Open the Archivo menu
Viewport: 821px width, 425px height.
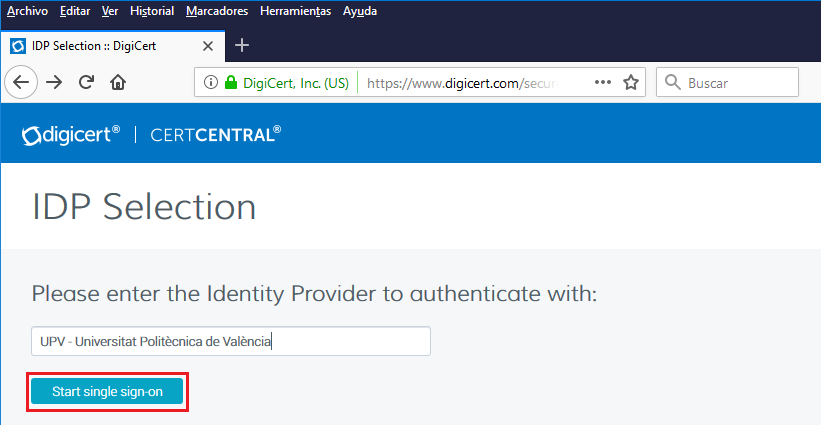coord(28,11)
